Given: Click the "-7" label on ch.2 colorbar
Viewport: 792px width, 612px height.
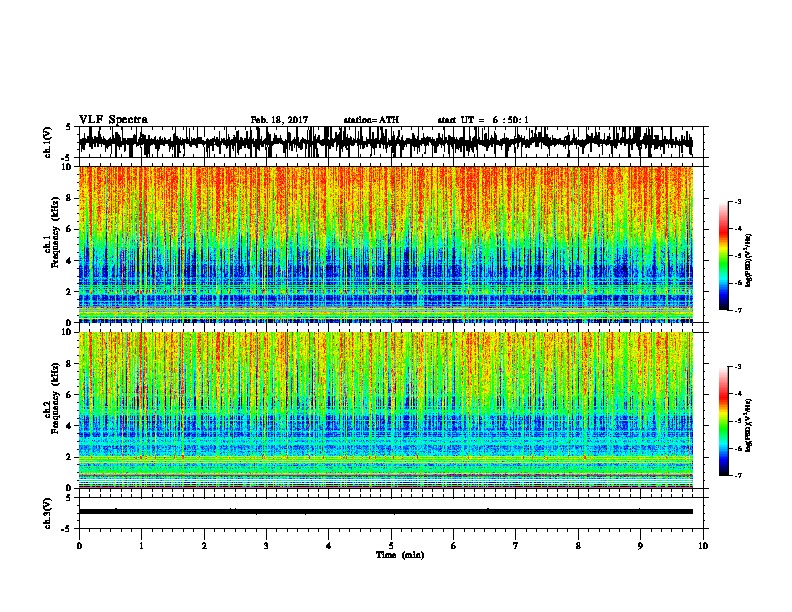Looking at the screenshot, I should 738,476.
